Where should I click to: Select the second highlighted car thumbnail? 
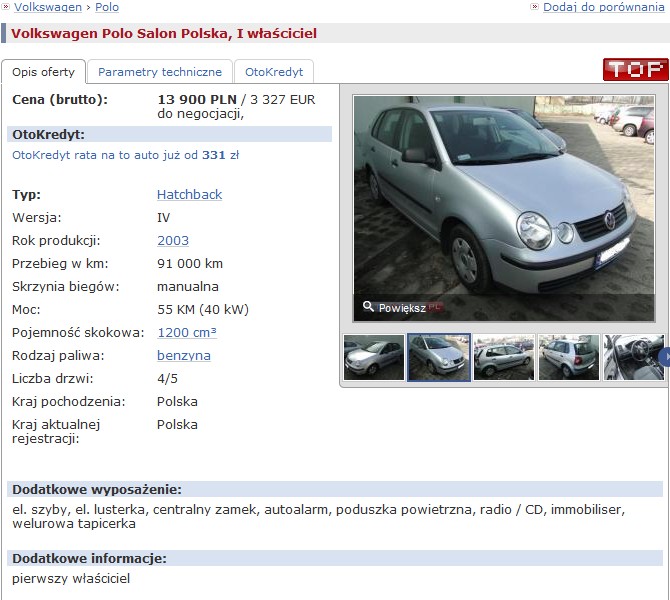click(439, 357)
